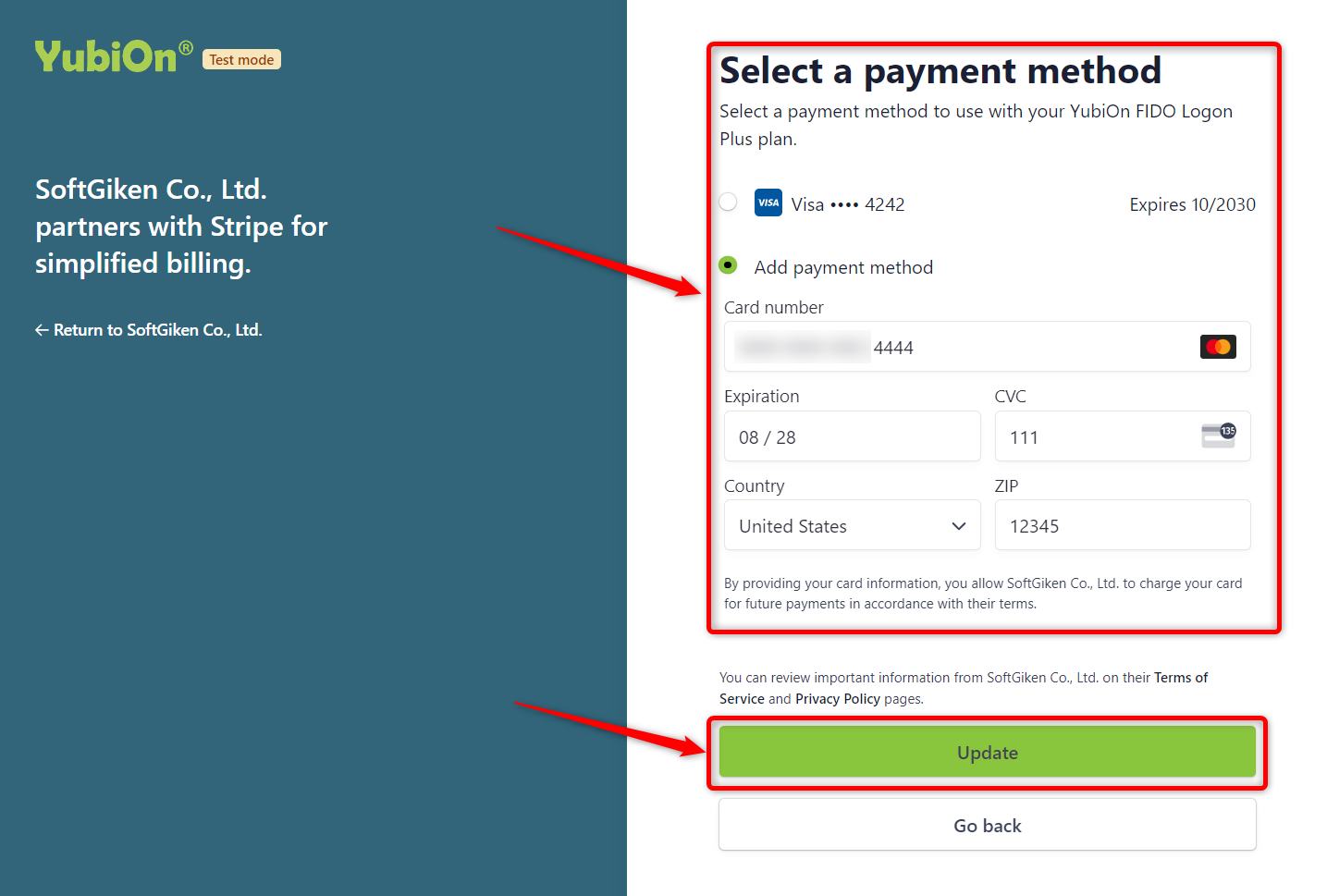Click the Card number label

(x=774, y=307)
